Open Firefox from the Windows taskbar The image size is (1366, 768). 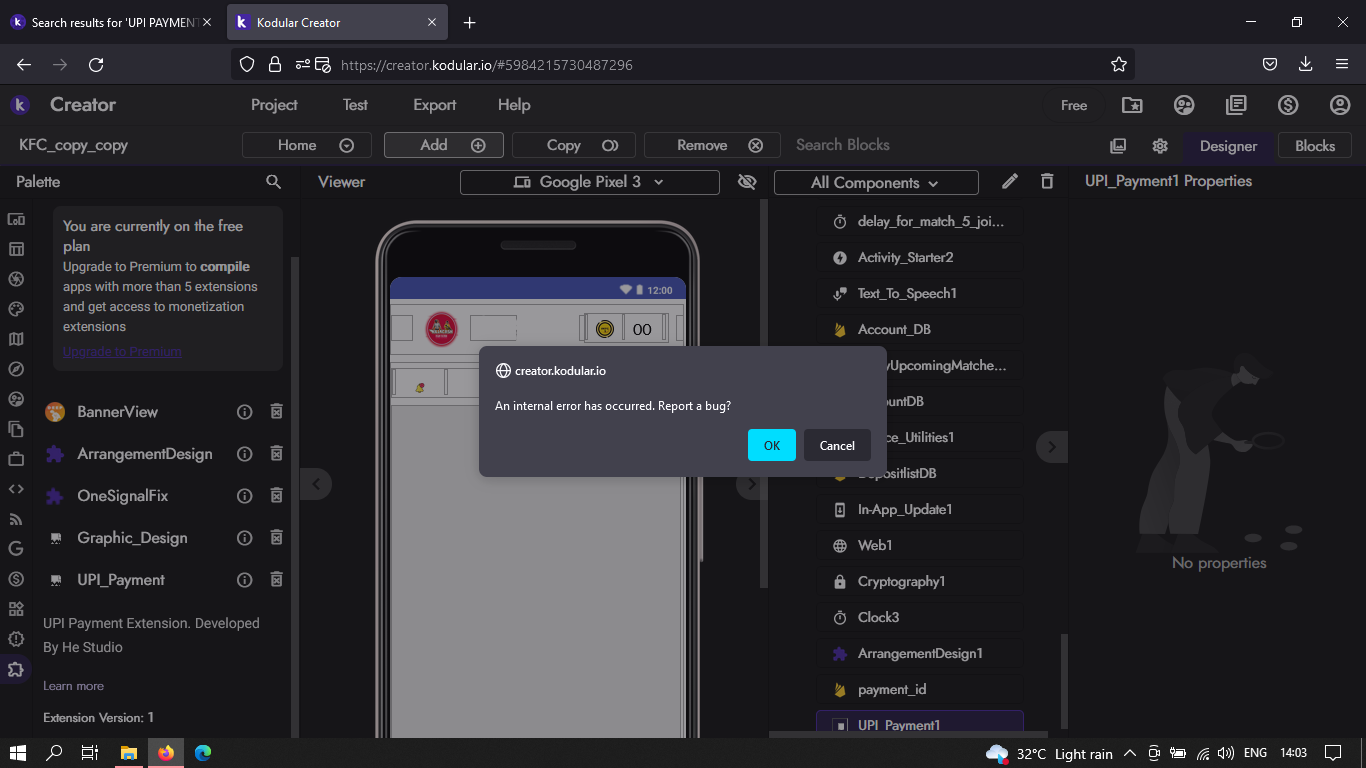[165, 753]
